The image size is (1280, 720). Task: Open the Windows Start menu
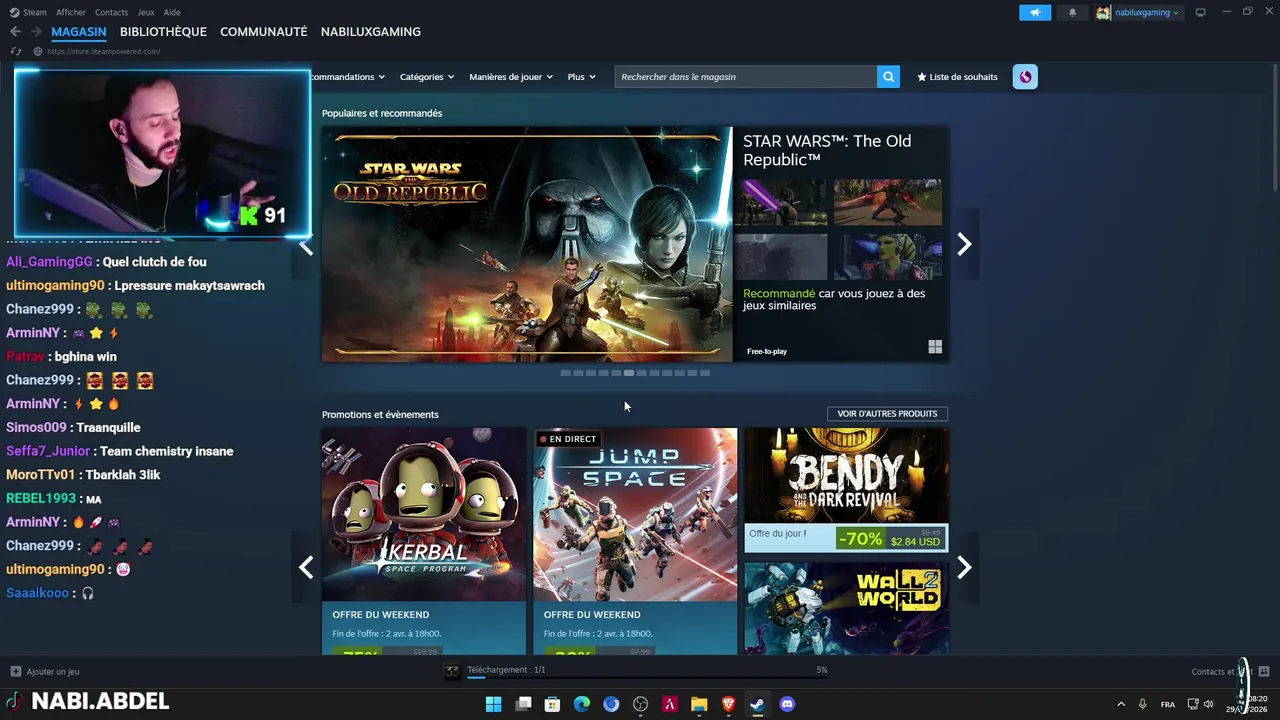tap(493, 704)
